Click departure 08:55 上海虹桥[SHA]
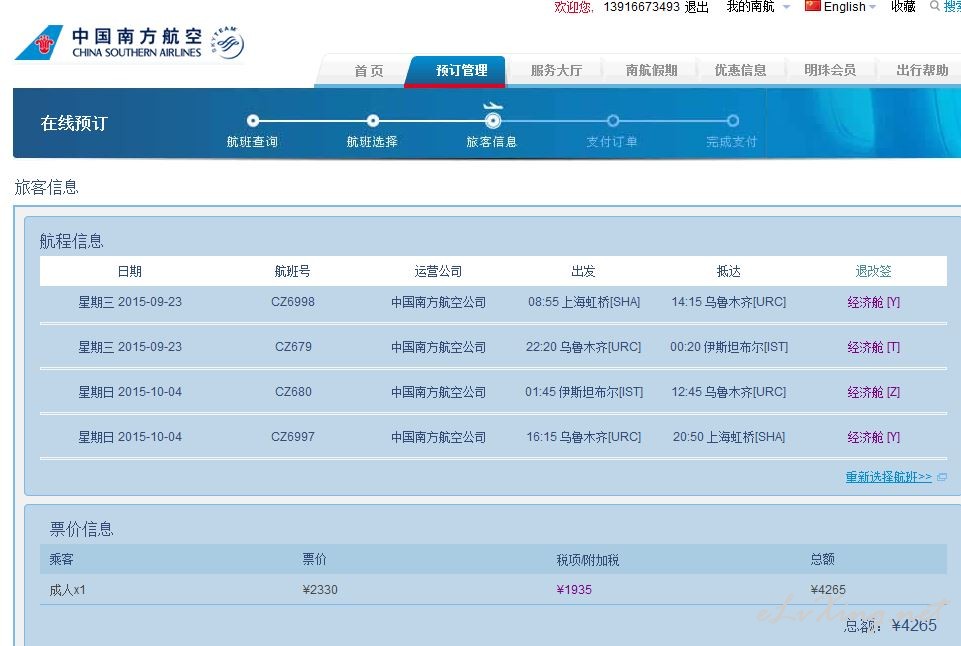 pyautogui.click(x=584, y=302)
